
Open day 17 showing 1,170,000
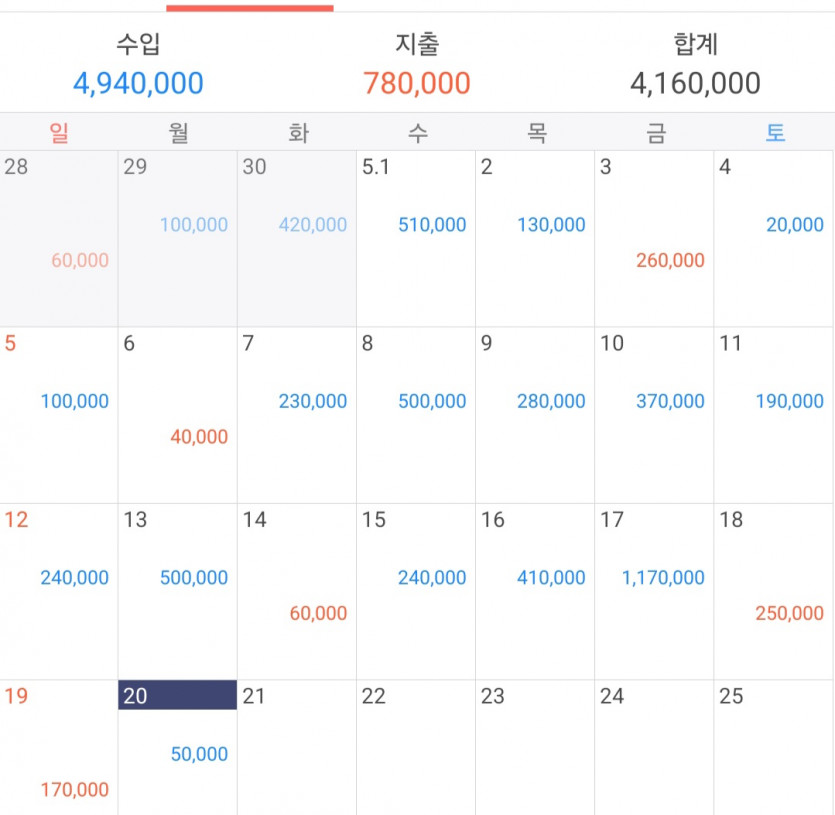(x=654, y=591)
